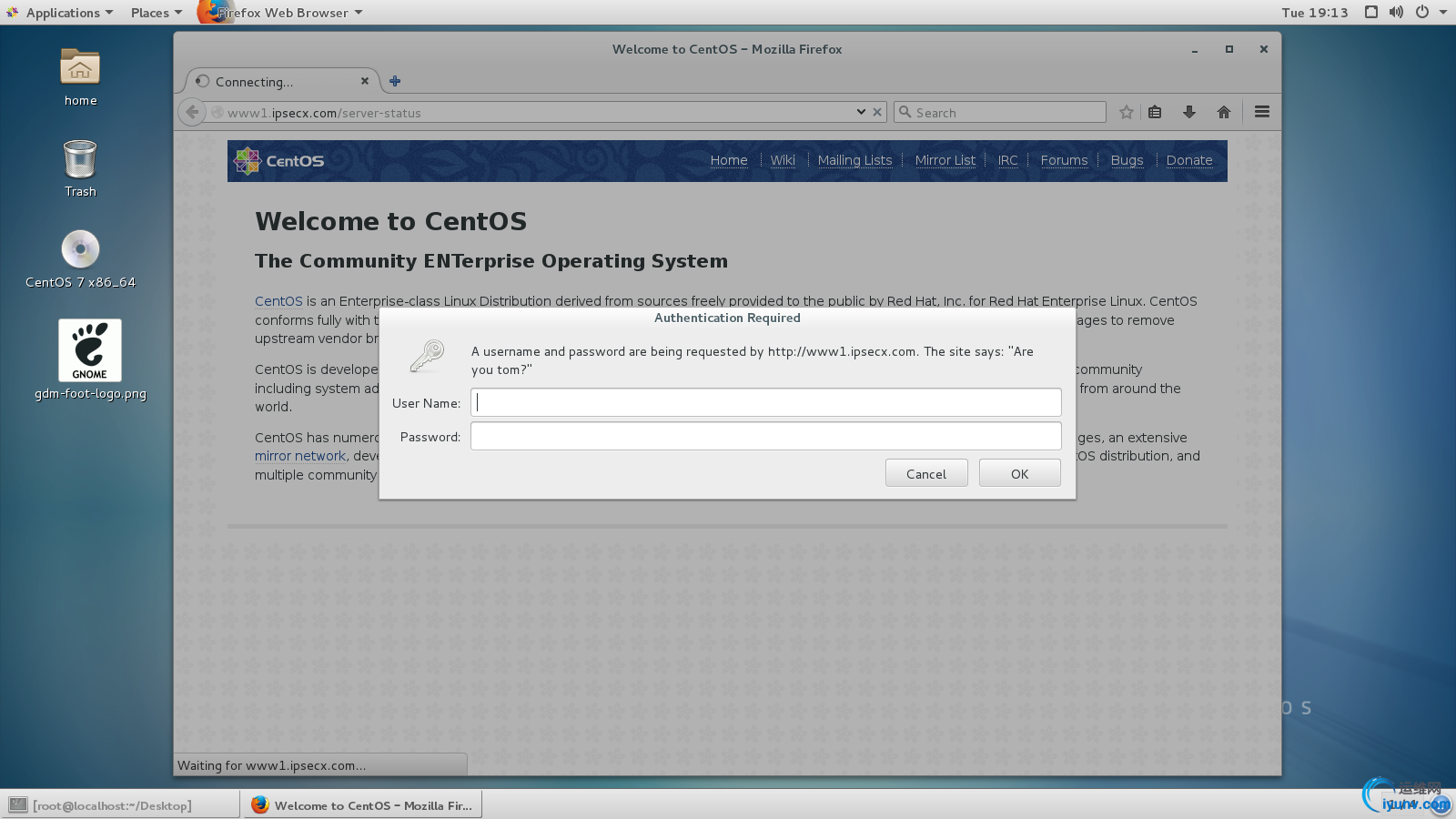Image resolution: width=1456 pixels, height=819 pixels.
Task: Open the bookmarks list icon
Action: pos(1155,112)
